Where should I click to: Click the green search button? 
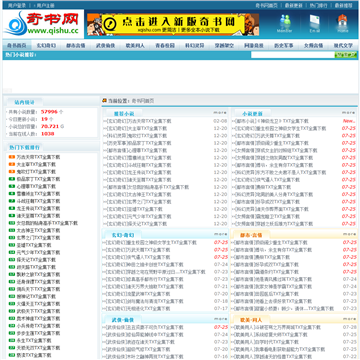click(x=346, y=55)
